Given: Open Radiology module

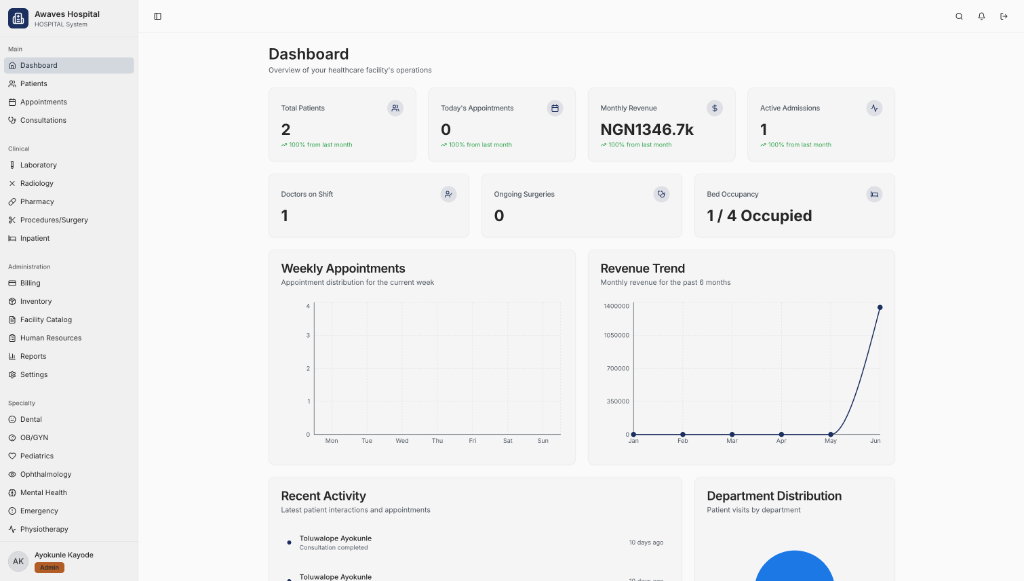Looking at the screenshot, I should (69, 183).
